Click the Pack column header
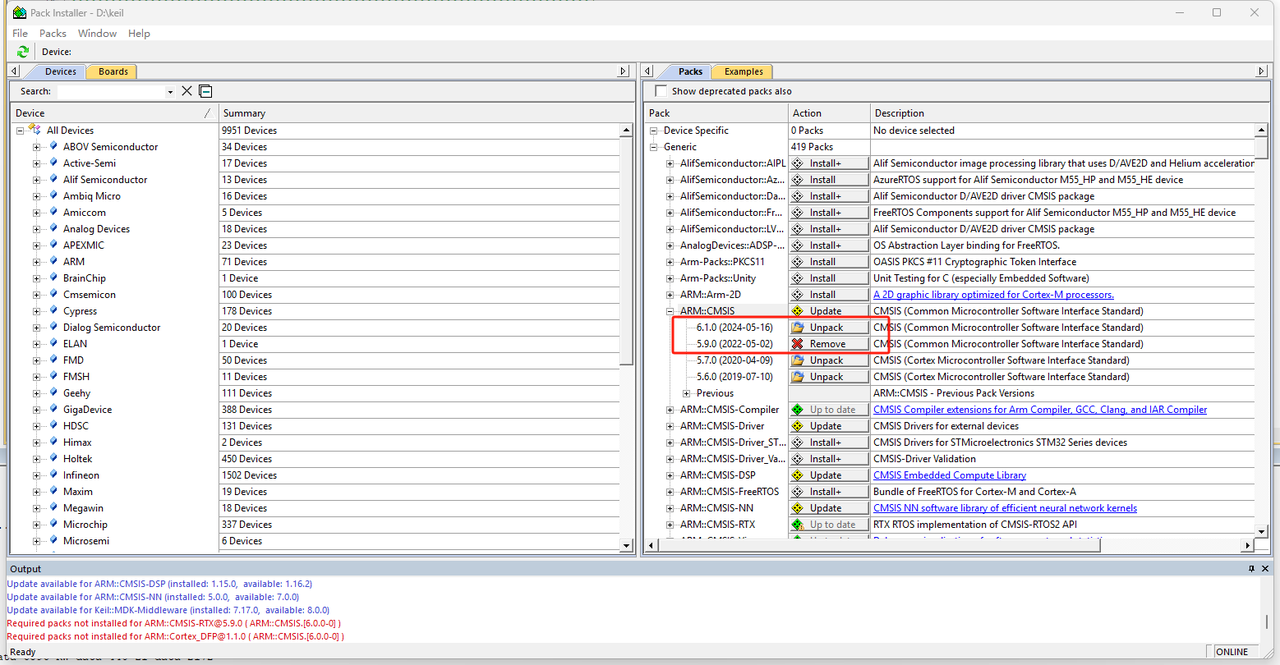Image resolution: width=1280 pixels, height=665 pixels. pyautogui.click(x=717, y=113)
